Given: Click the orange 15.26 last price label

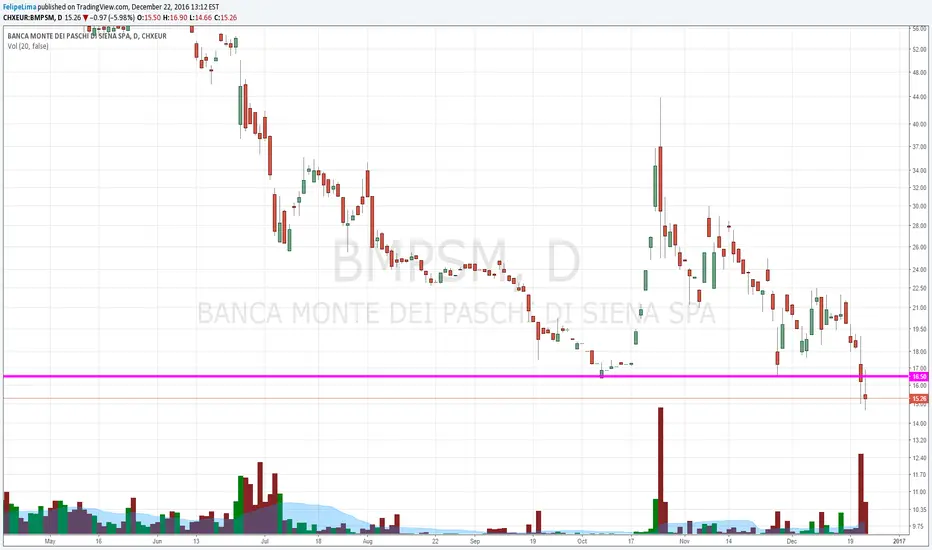Looking at the screenshot, I should coord(919,399).
